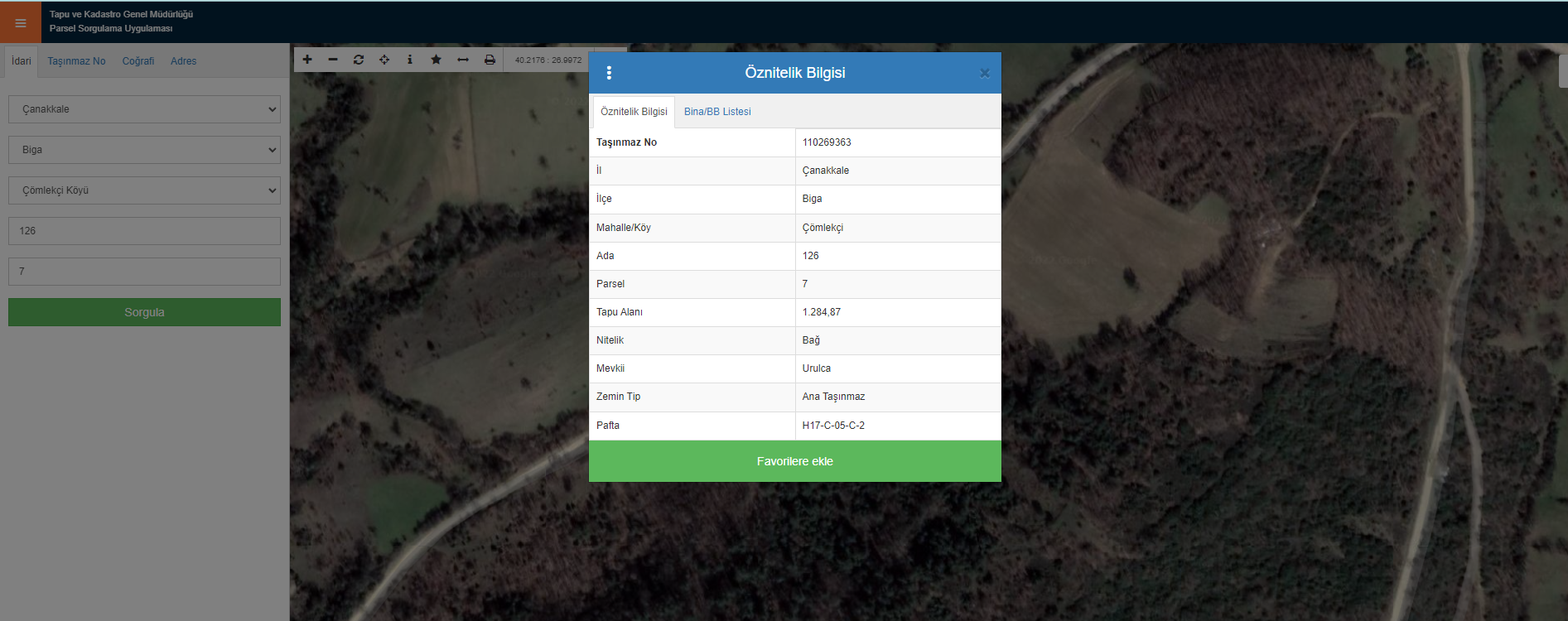Zoom in with the plus icon
Viewport: 1568px width, 621px height.
coord(307,60)
